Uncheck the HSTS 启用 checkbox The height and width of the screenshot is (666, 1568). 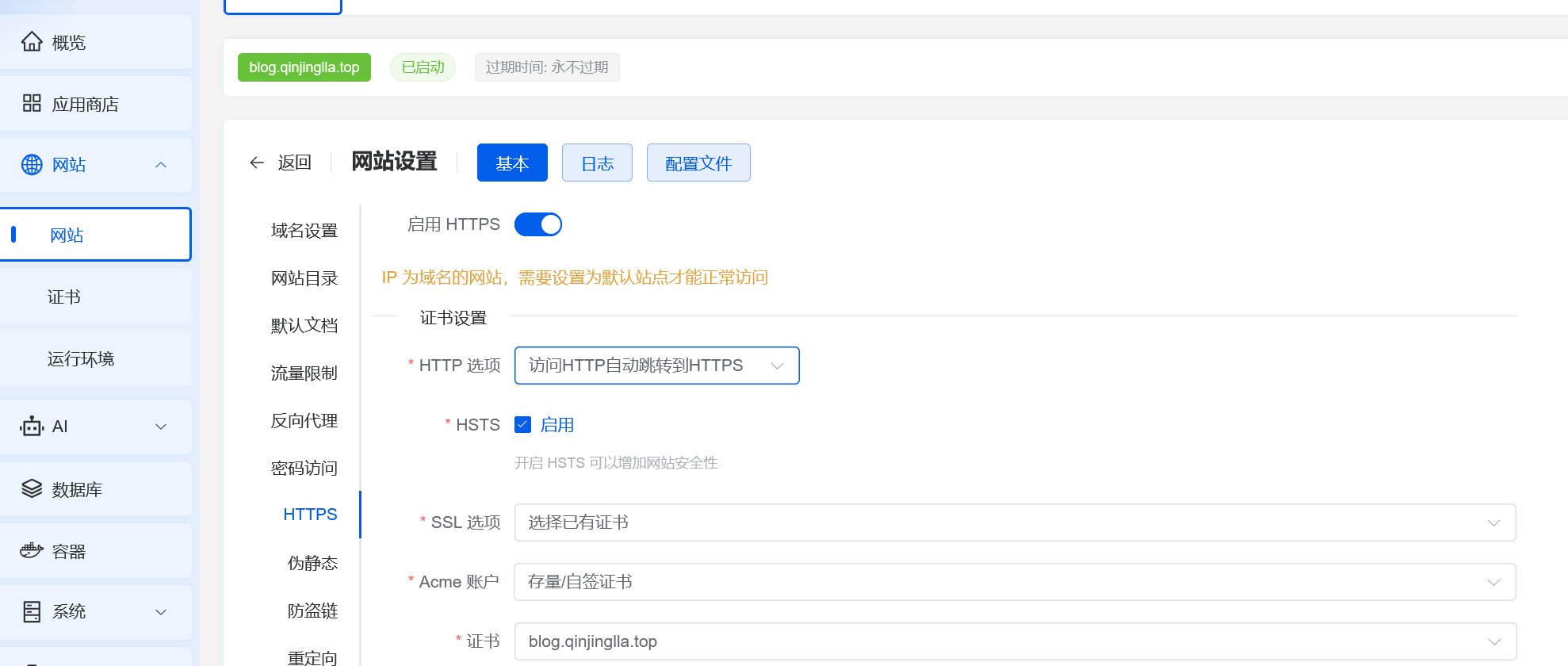click(x=522, y=425)
